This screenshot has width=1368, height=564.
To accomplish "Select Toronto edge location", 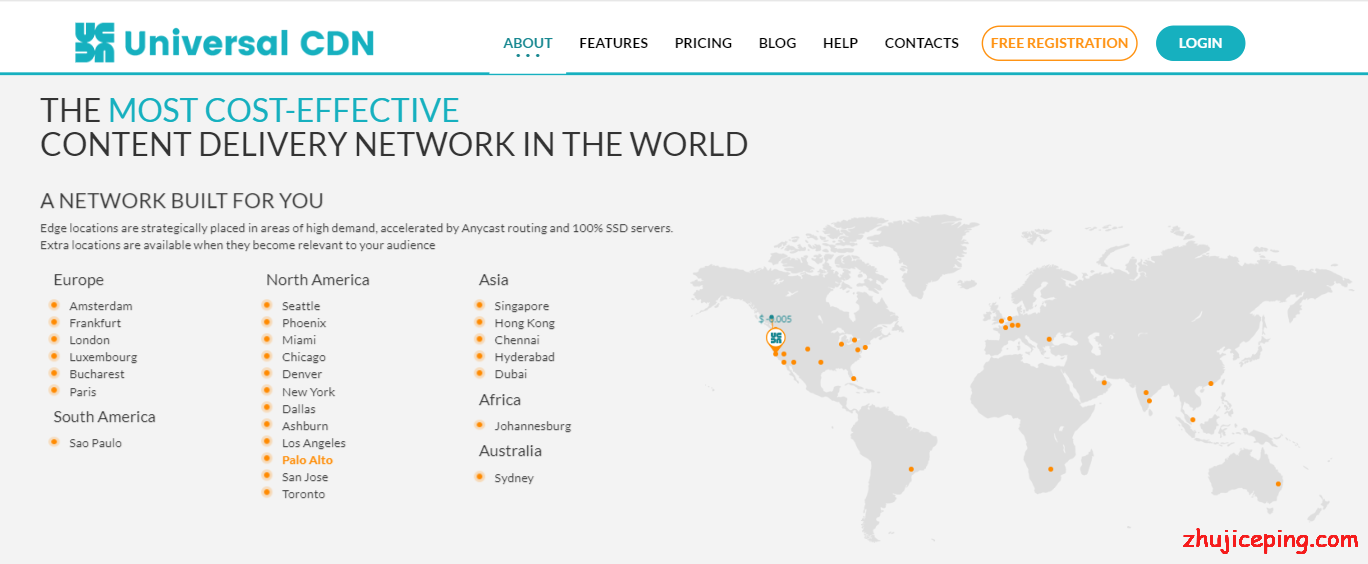I will click(303, 494).
